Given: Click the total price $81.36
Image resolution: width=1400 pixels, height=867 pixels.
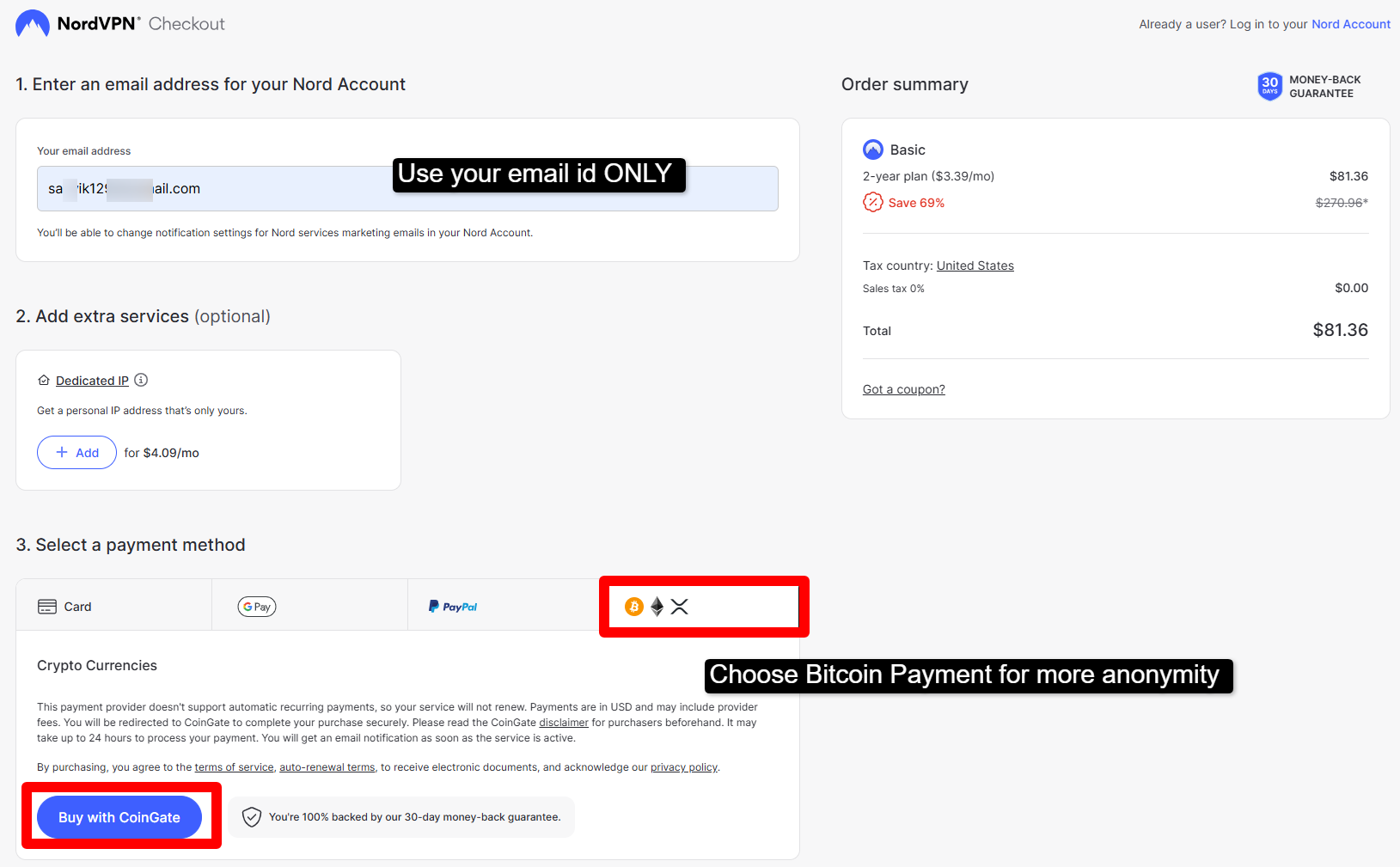Looking at the screenshot, I should [1341, 330].
